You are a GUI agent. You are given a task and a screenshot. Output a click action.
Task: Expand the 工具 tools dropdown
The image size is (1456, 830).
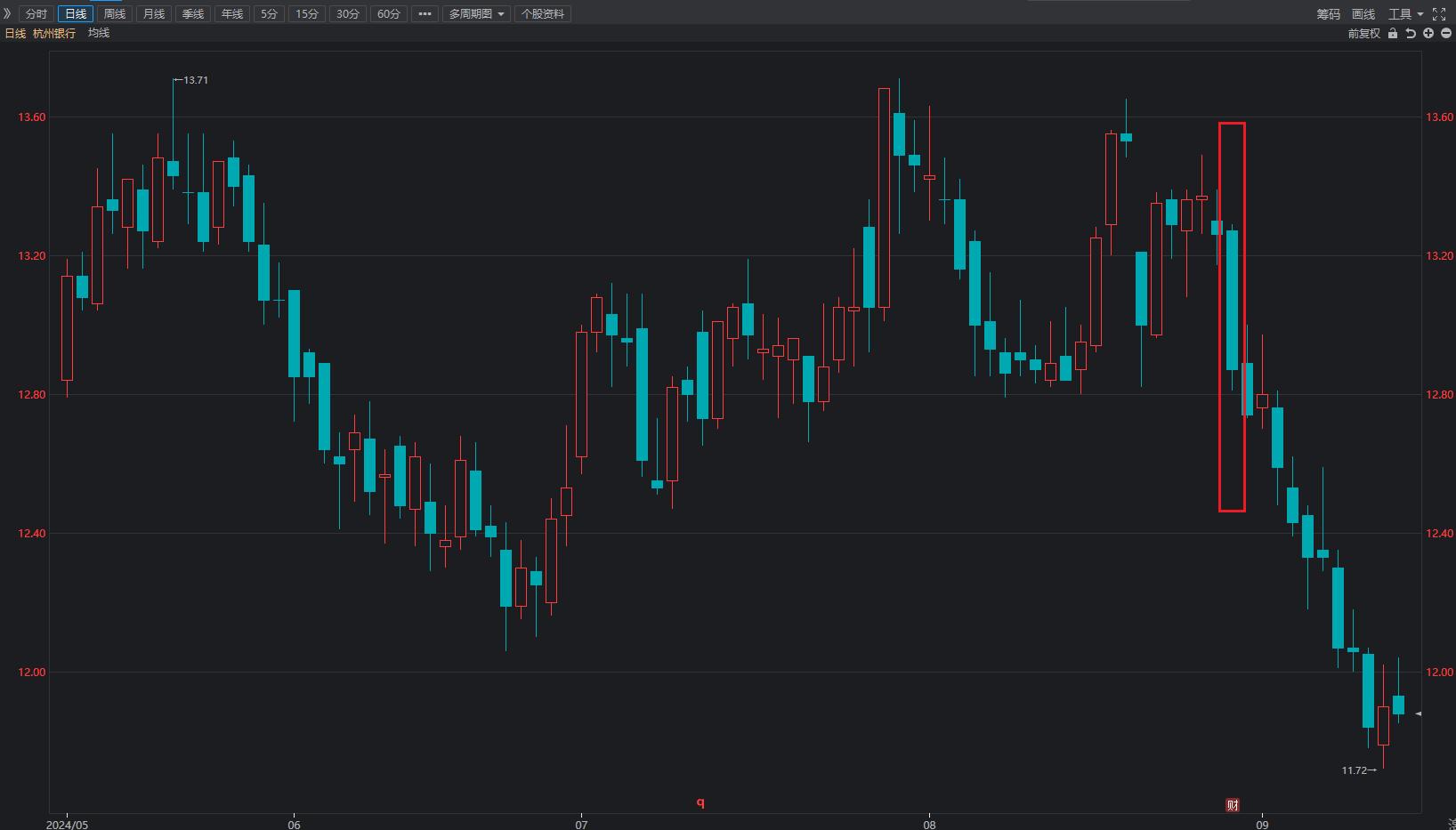click(x=1405, y=14)
